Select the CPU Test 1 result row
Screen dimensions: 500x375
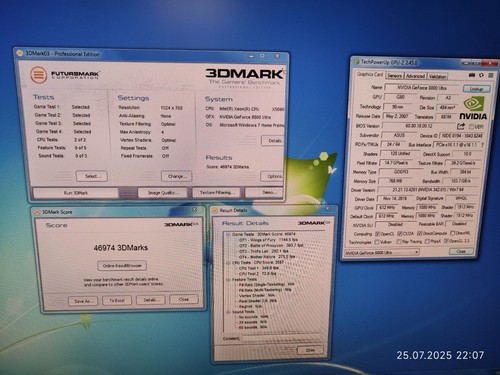click(259, 268)
